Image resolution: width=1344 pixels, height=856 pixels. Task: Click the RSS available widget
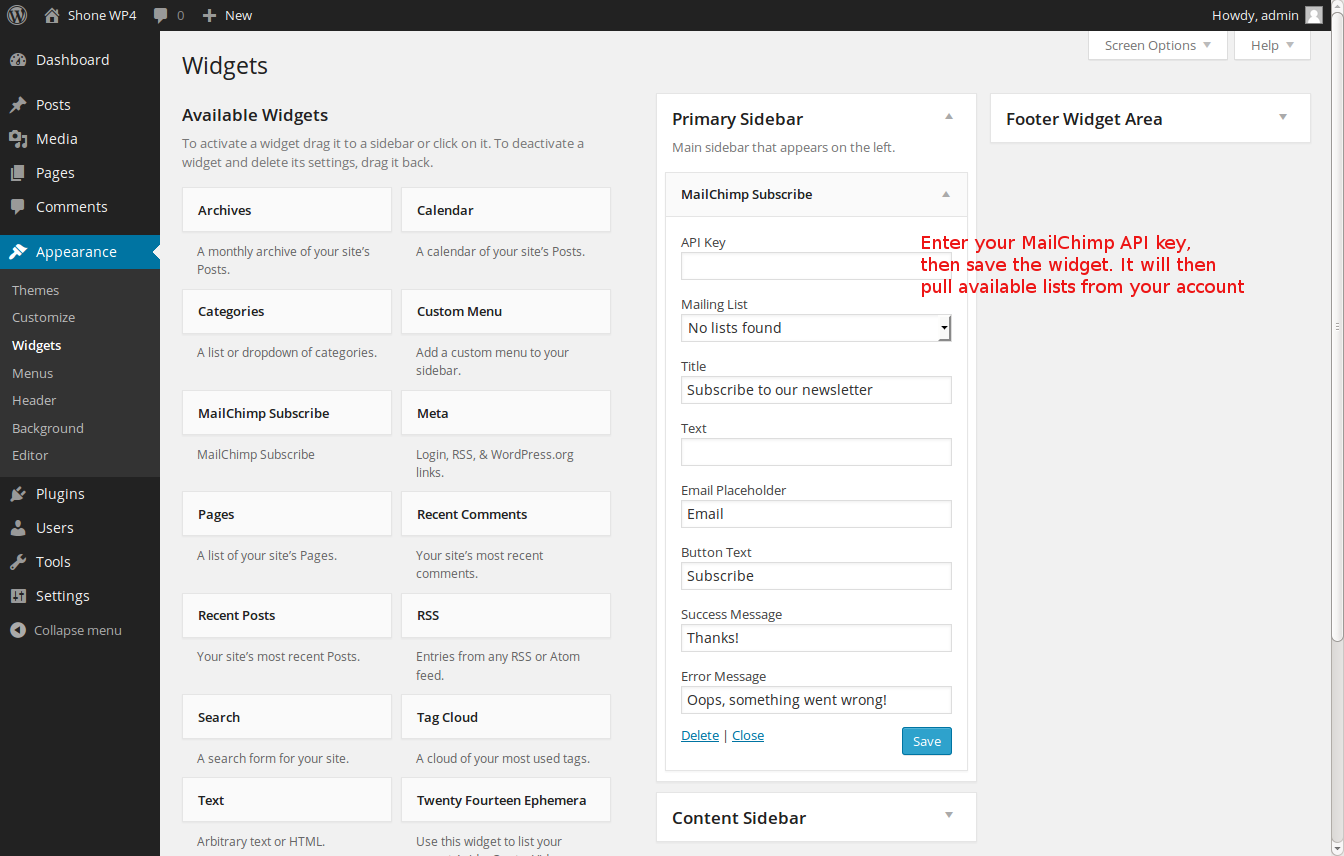coord(506,615)
